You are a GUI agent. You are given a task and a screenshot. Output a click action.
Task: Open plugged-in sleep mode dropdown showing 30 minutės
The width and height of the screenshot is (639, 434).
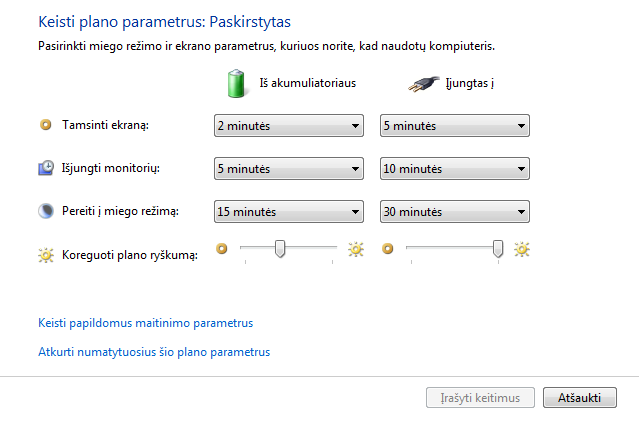pos(455,211)
